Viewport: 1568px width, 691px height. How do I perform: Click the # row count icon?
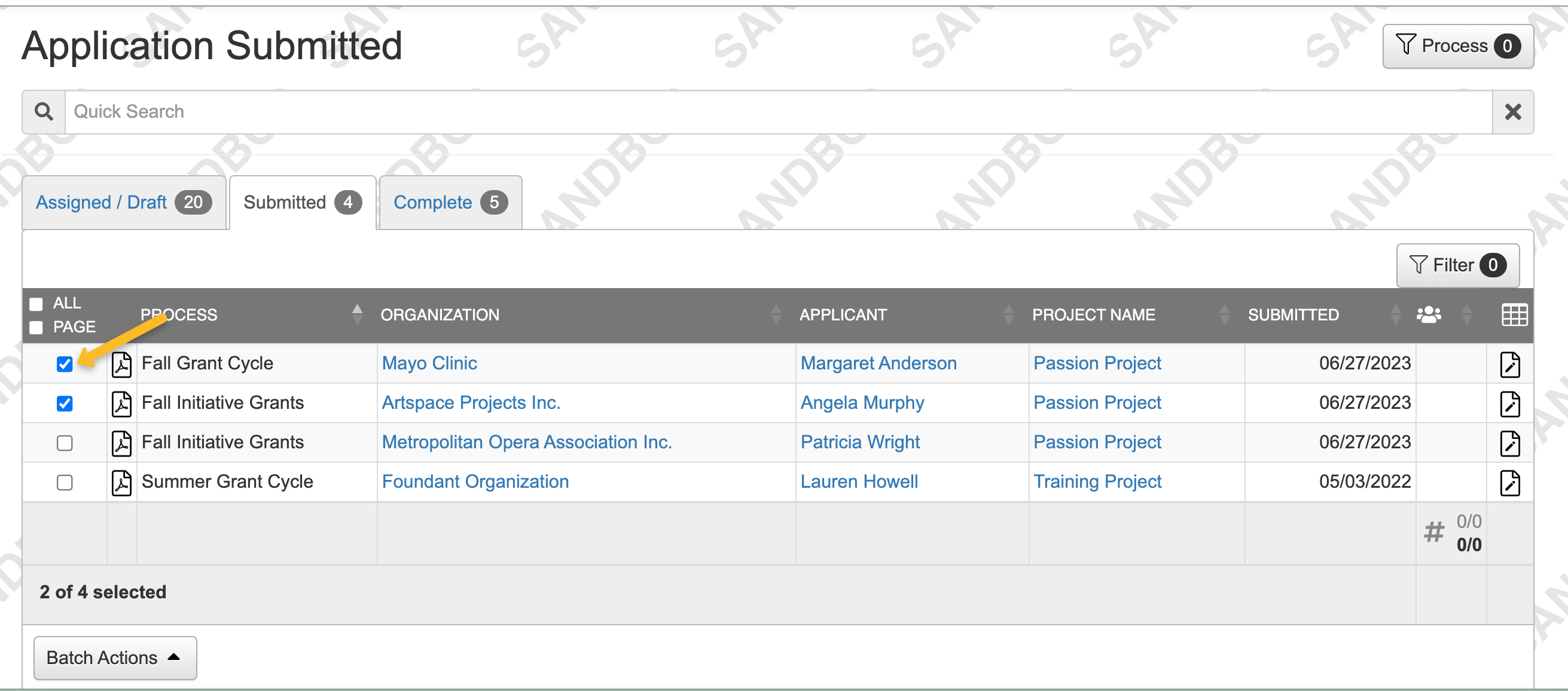1435,531
